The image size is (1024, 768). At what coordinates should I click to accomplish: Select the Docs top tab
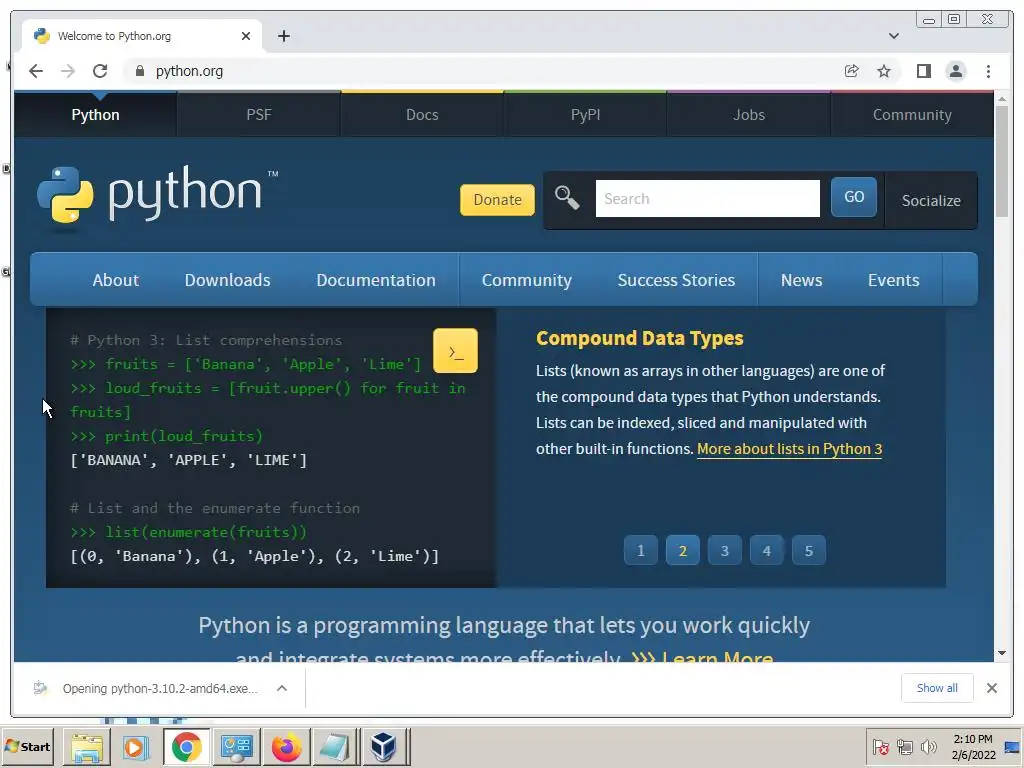[x=422, y=115]
